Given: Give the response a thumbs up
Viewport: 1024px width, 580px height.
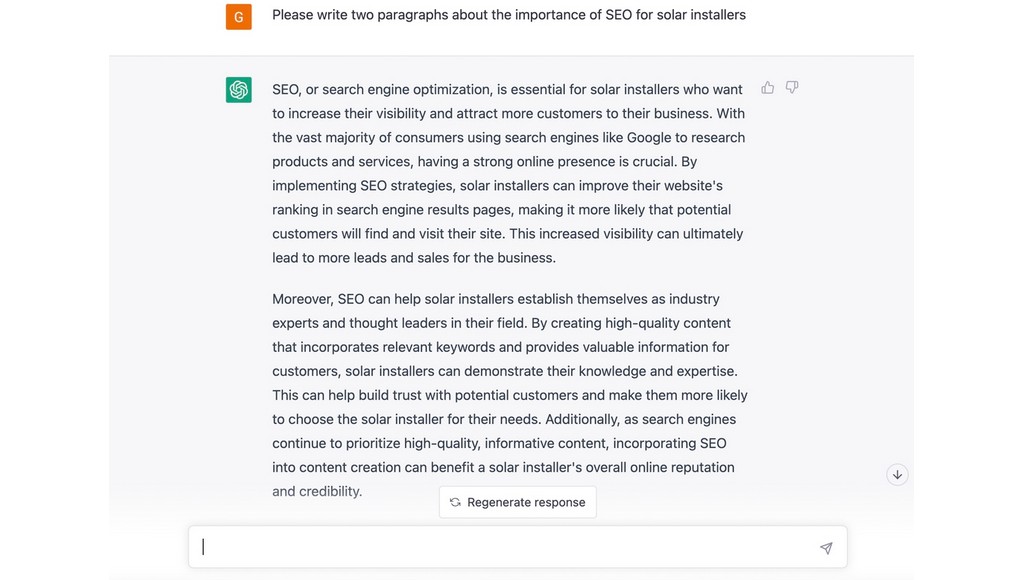Looking at the screenshot, I should pyautogui.click(x=767, y=88).
